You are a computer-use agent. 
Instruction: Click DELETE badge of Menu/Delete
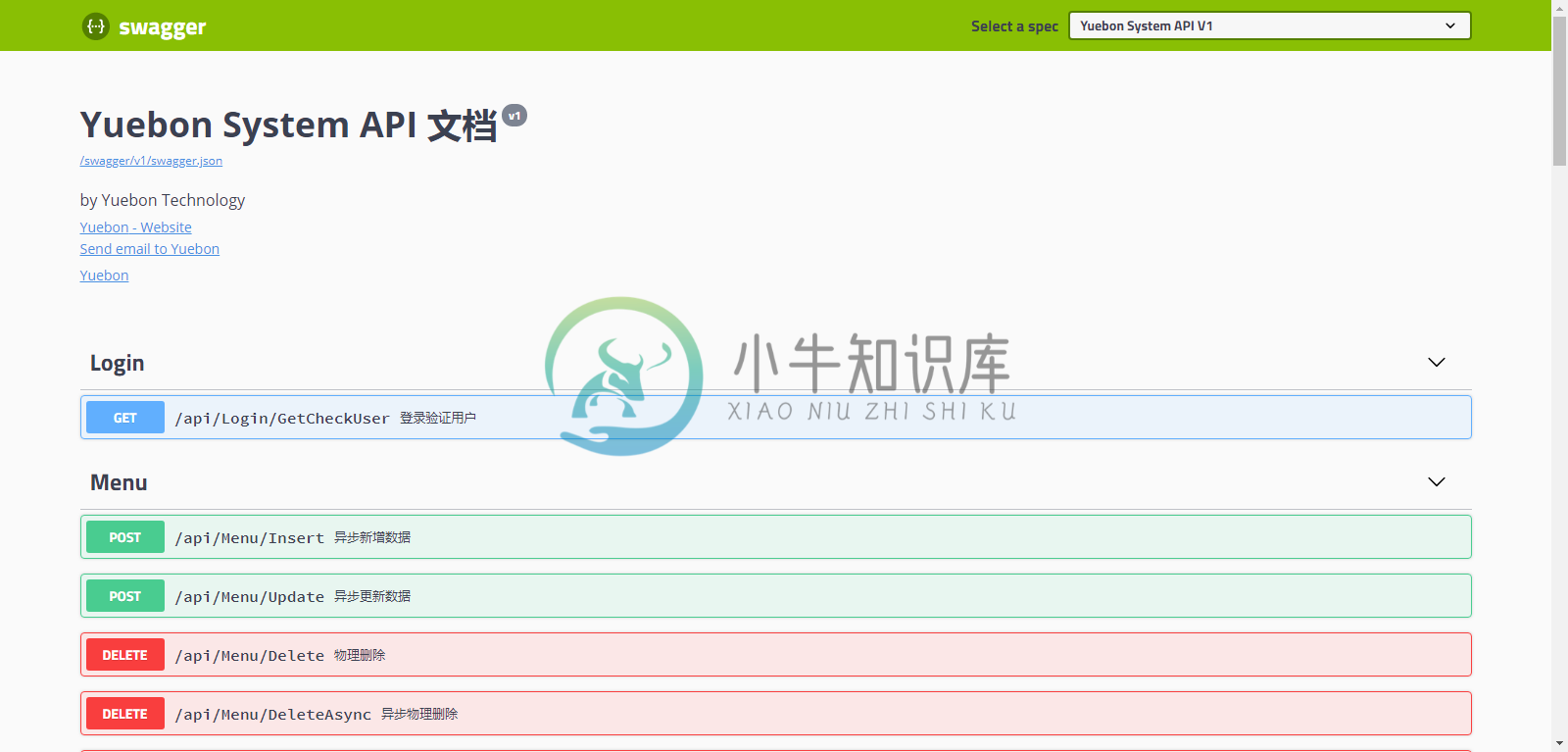124,655
